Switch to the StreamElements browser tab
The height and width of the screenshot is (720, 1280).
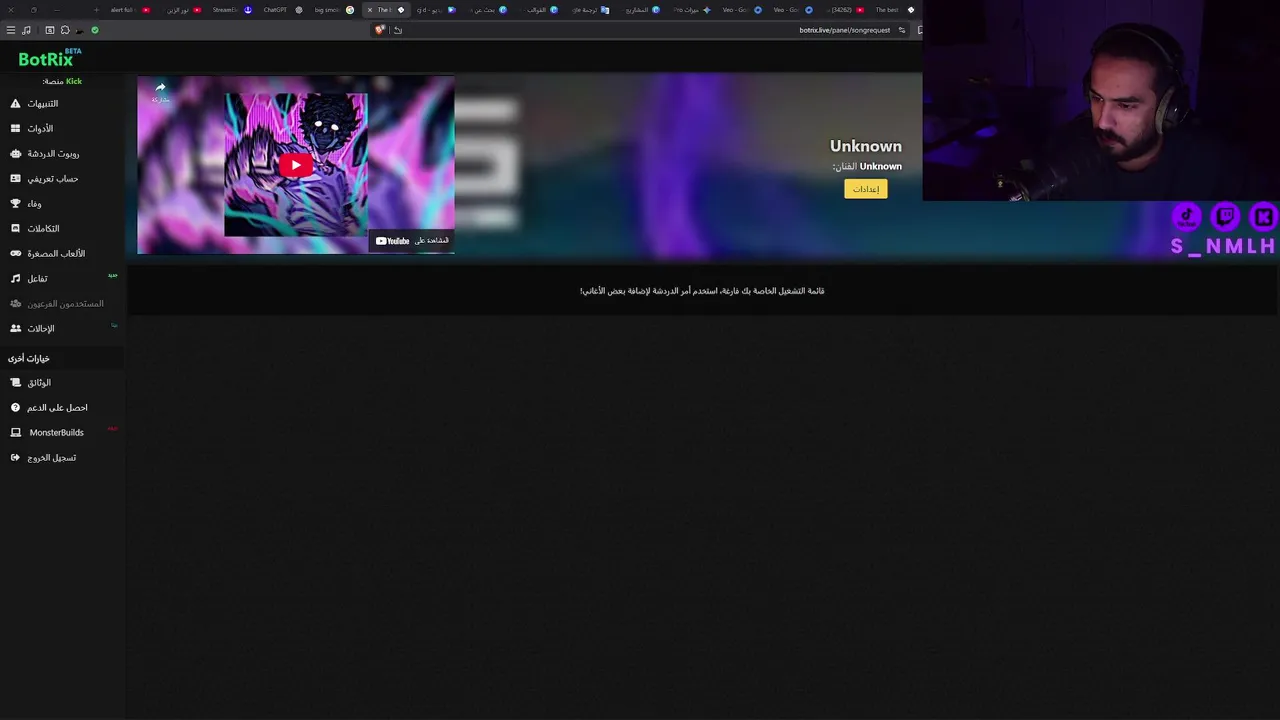[231, 10]
